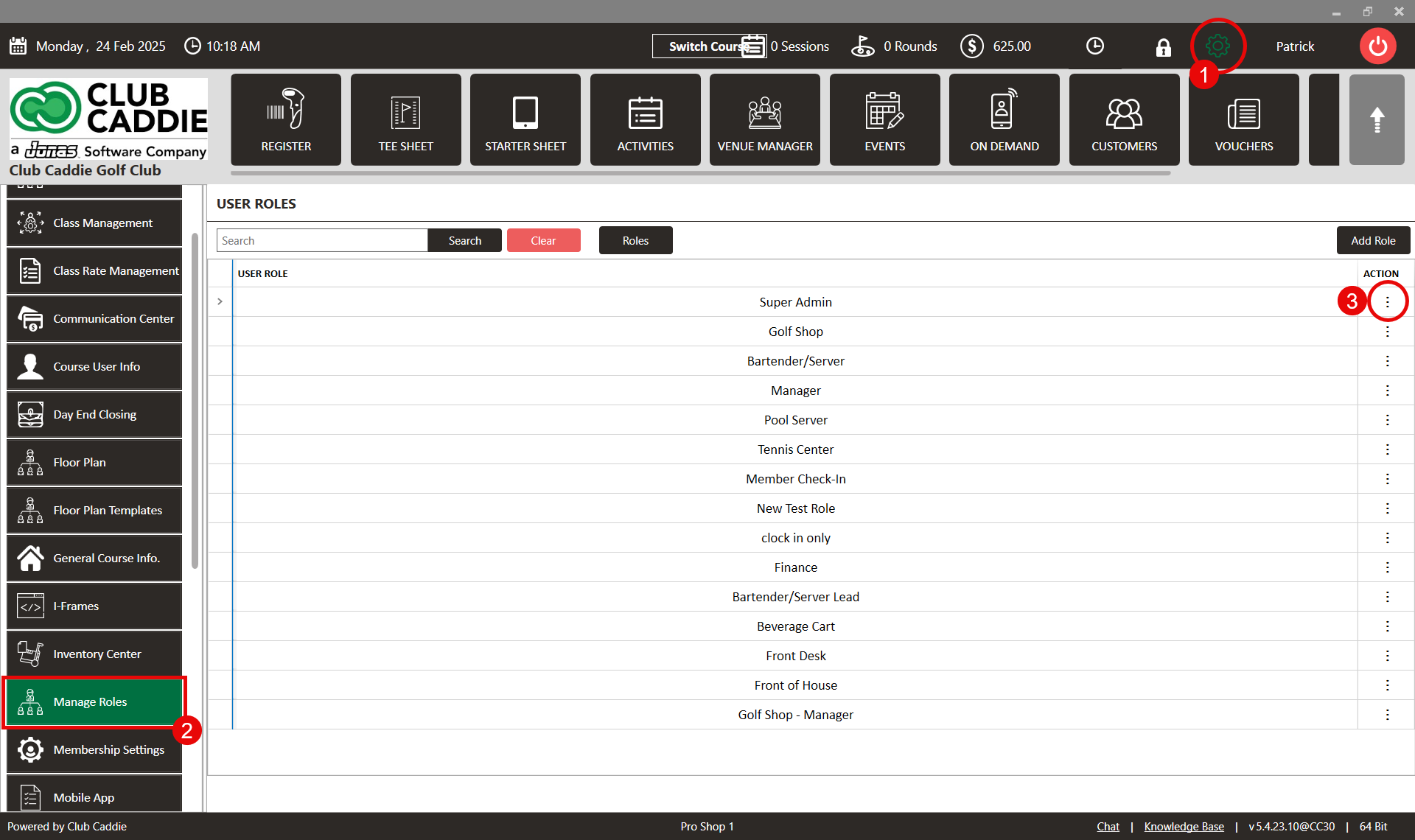Viewport: 1415px width, 840px height.
Task: Open action menu for New Test Role
Action: coord(1387,508)
